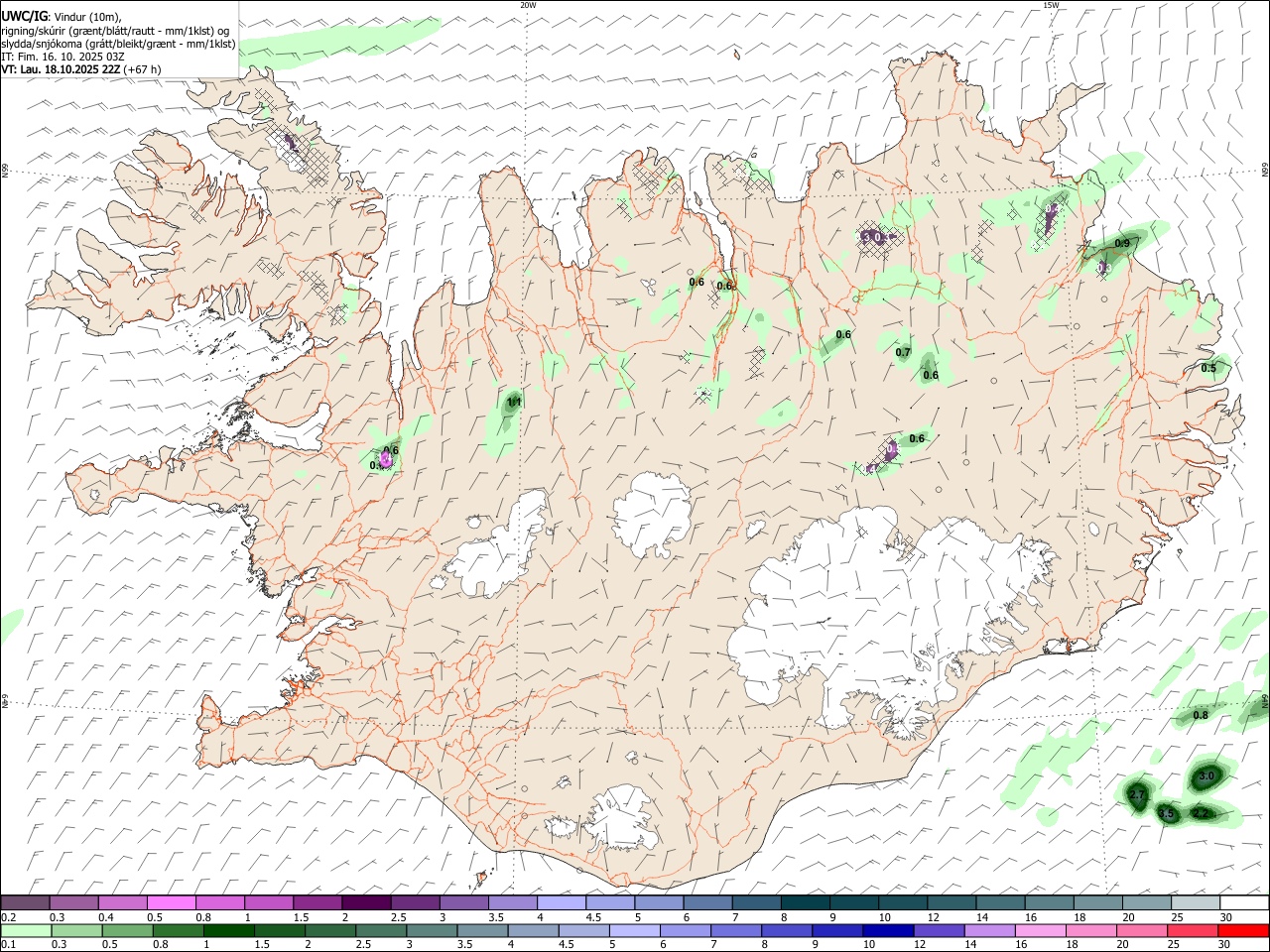Click the "0.7" precipitation value on the map
Image resolution: width=1270 pixels, height=952 pixels.
[x=903, y=352]
